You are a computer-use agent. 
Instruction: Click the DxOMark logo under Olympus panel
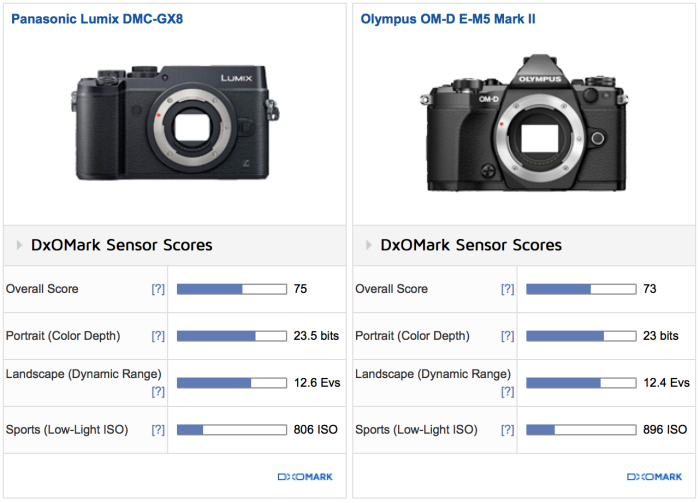click(x=655, y=477)
